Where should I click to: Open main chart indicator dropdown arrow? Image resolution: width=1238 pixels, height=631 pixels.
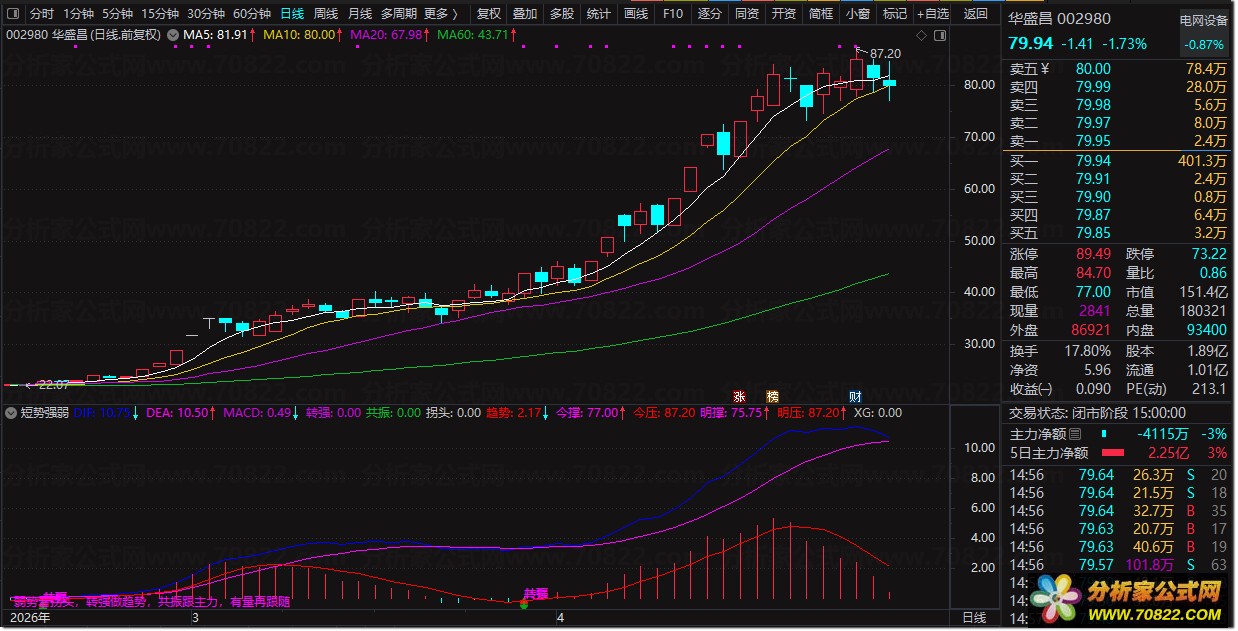coord(174,35)
